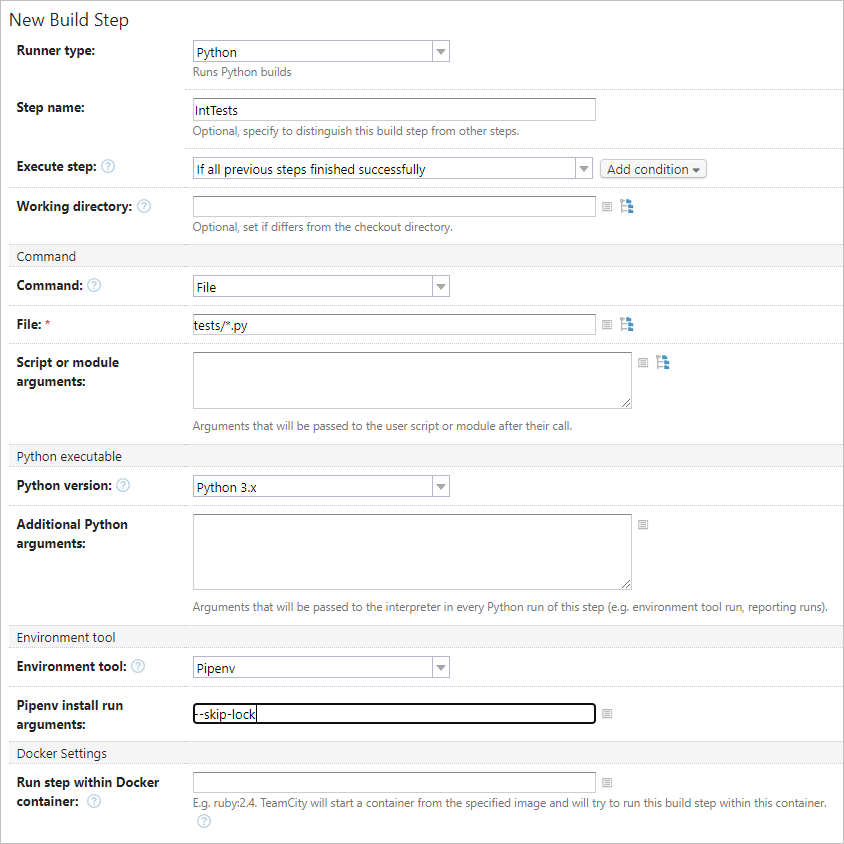844x844 pixels.
Task: Open help for Working directory
Action: (x=143, y=206)
